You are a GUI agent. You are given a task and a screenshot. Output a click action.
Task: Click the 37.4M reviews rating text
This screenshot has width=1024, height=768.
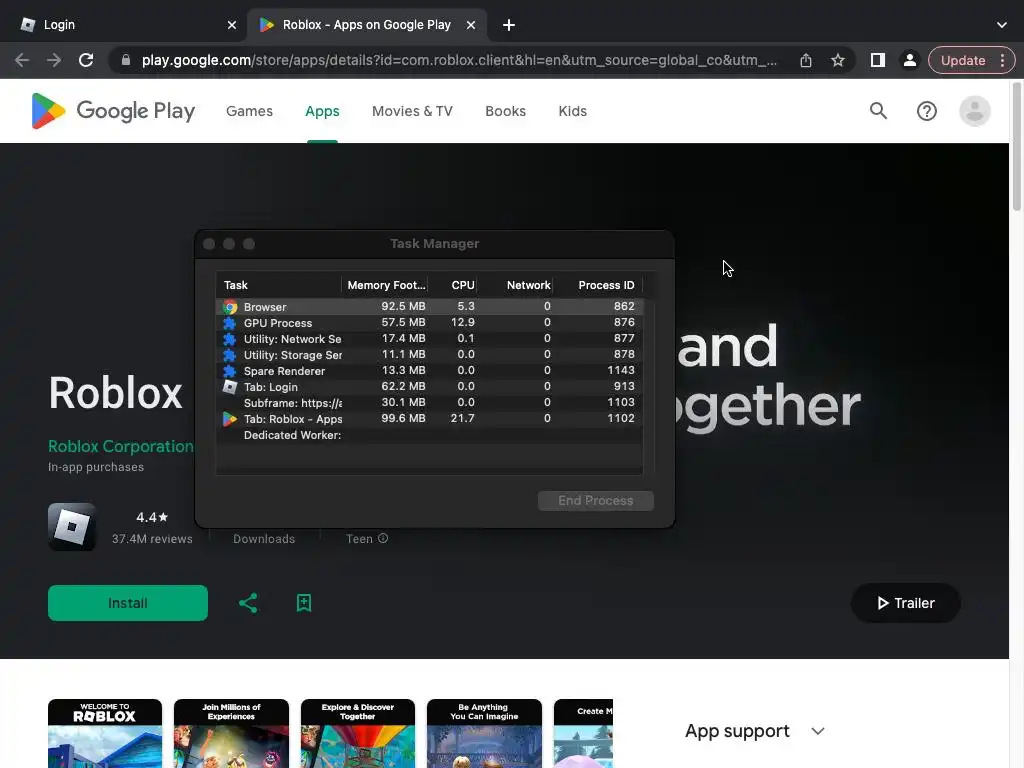click(152, 539)
